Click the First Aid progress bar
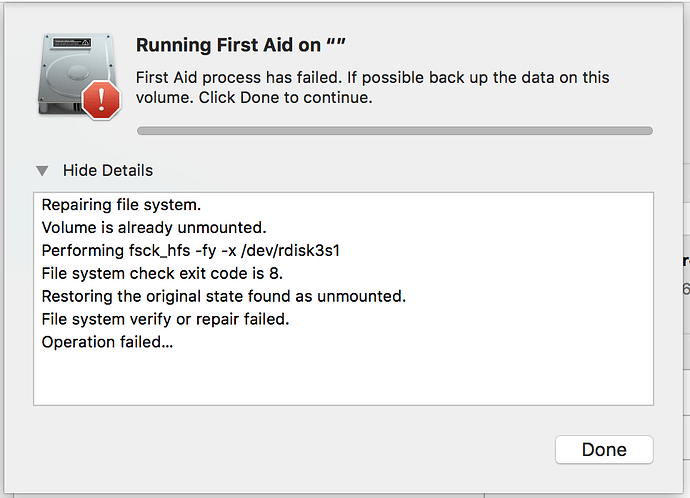Image resolution: width=690 pixels, height=498 pixels. pos(394,130)
